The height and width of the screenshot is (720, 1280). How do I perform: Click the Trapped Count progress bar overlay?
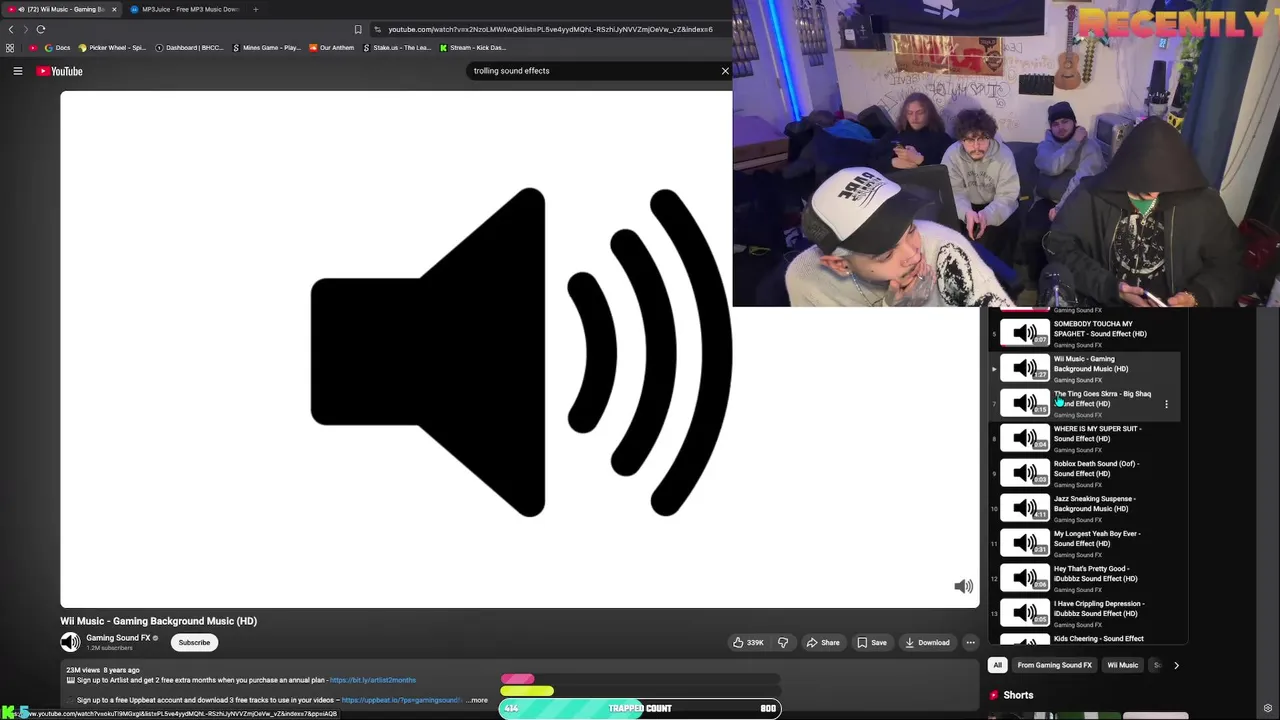[x=640, y=708]
